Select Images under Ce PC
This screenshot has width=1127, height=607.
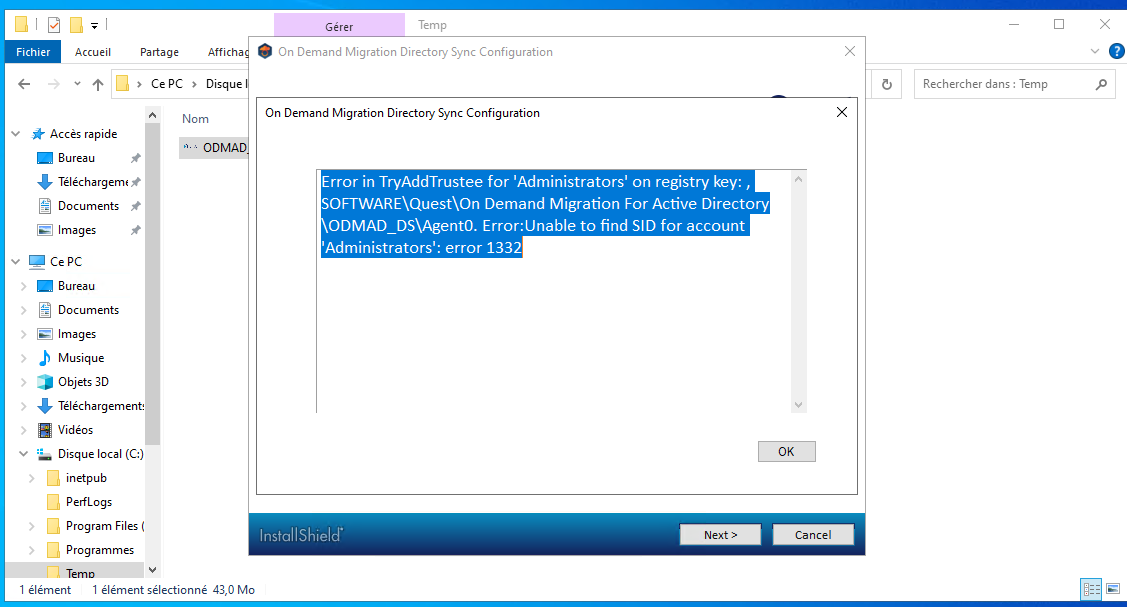77,334
